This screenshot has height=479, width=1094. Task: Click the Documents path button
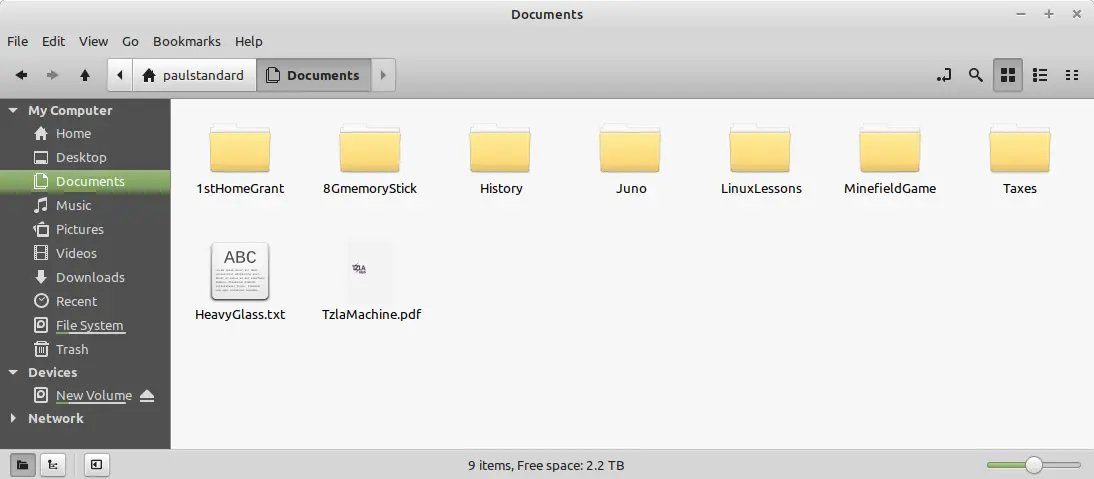click(x=314, y=75)
